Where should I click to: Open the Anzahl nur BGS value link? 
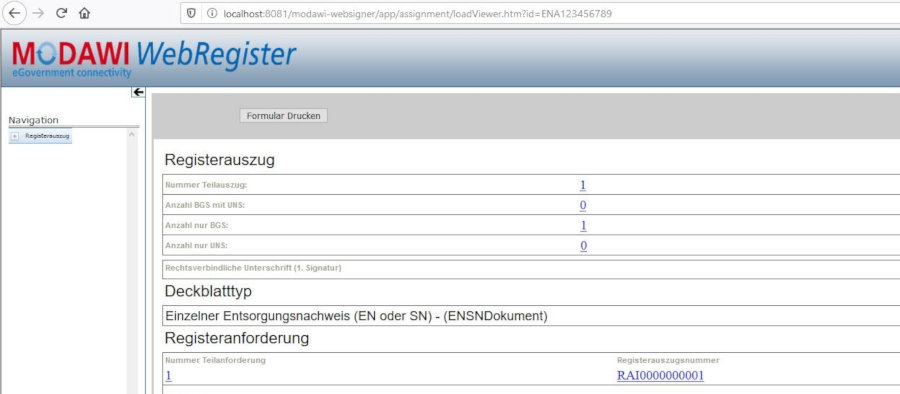click(583, 226)
